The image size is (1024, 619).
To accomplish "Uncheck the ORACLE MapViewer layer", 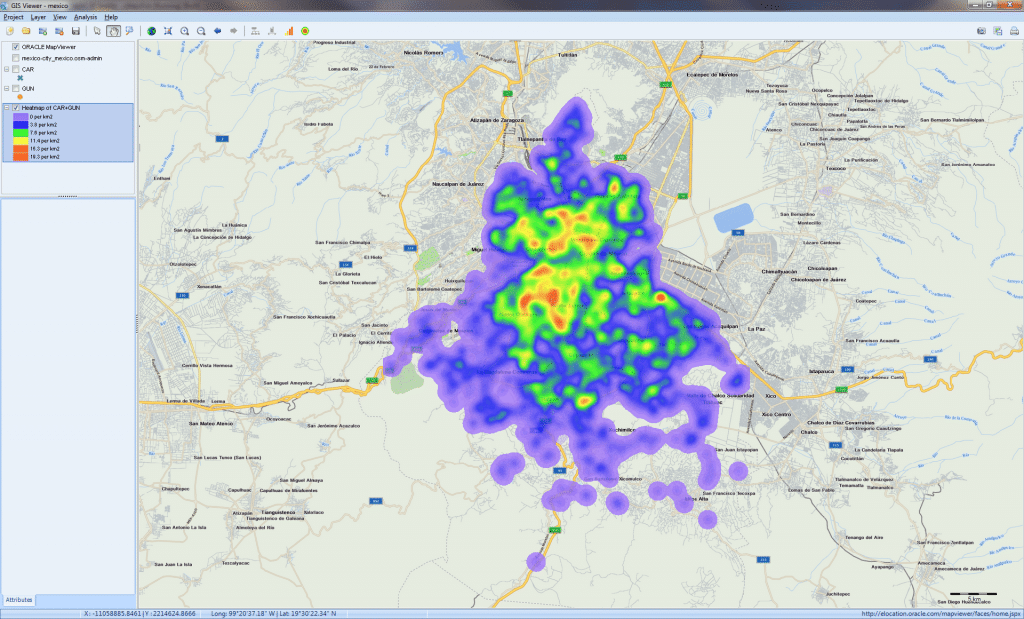I will [15, 47].
